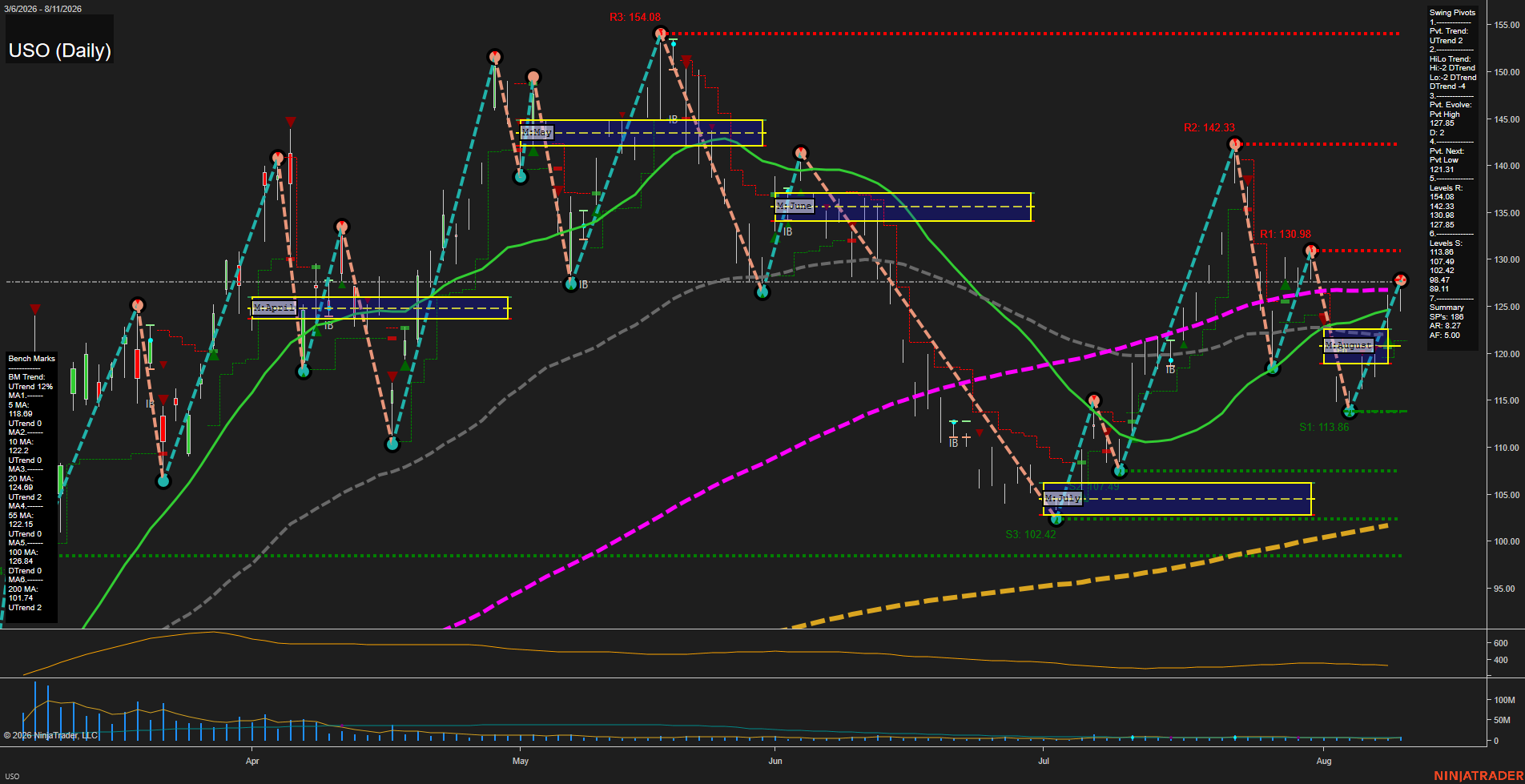
Task: Click the Hi:-2 DTrend entry
Action: 1452,68
